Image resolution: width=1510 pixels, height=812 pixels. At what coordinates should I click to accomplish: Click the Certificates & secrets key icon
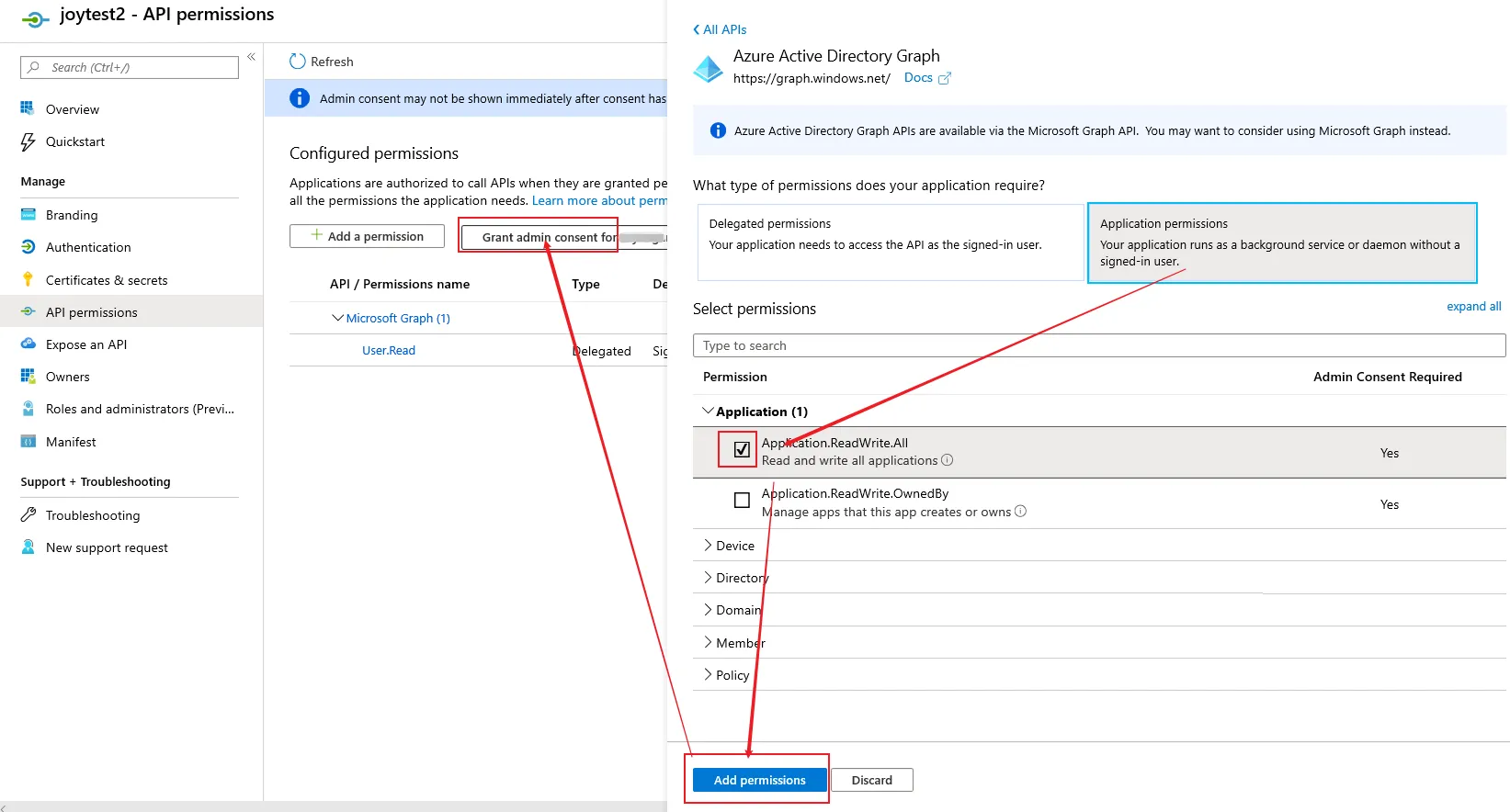coord(28,280)
